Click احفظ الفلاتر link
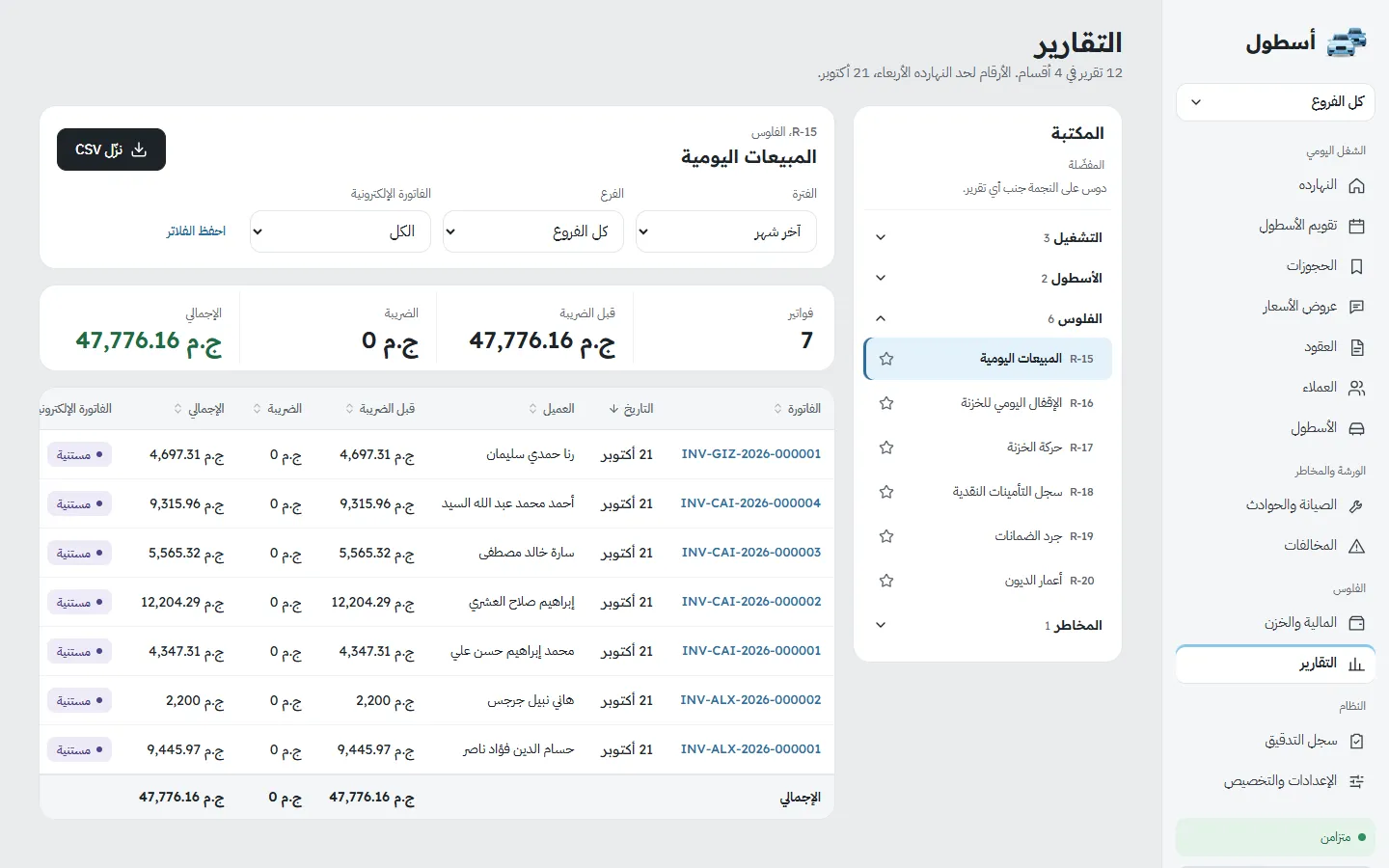The width and height of the screenshot is (1389, 868). click(x=196, y=231)
